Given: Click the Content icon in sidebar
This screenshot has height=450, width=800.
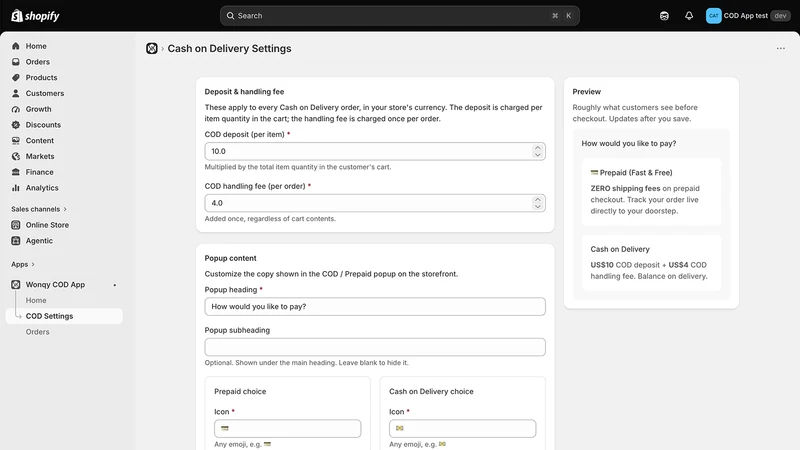Looking at the screenshot, I should click(16, 141).
